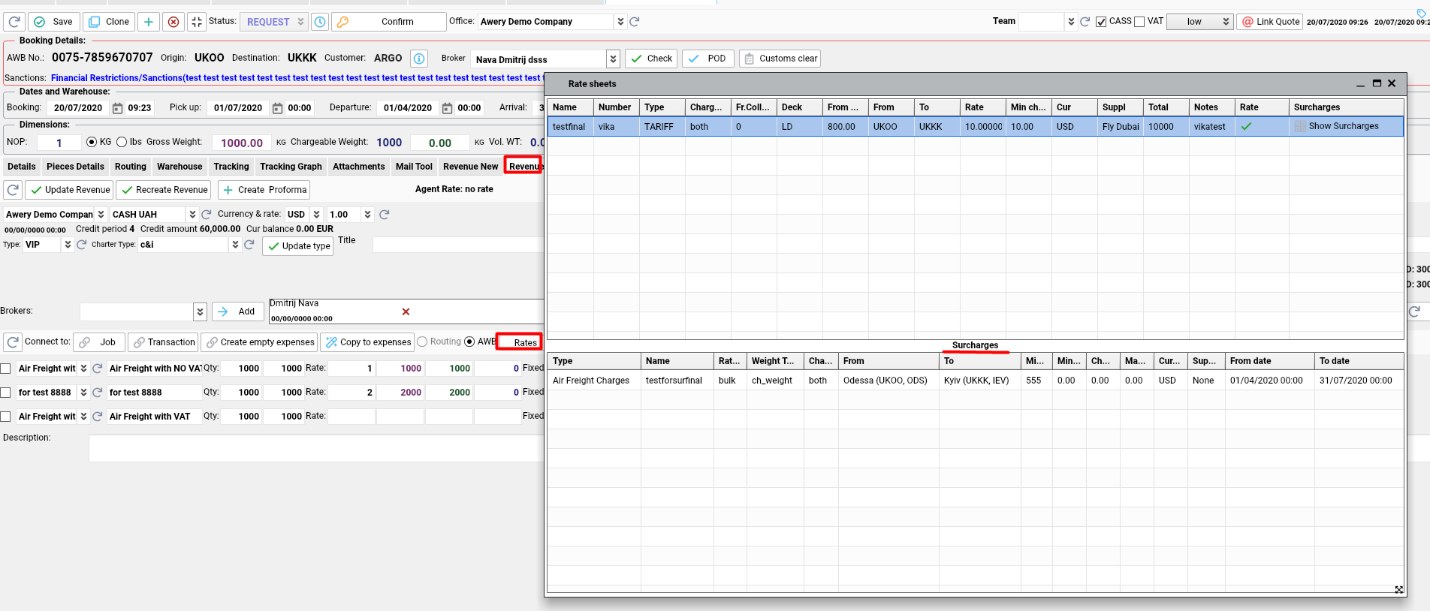This screenshot has height=611, width=1430.
Task: Open the priority 'low' dropdown
Action: 1225,21
